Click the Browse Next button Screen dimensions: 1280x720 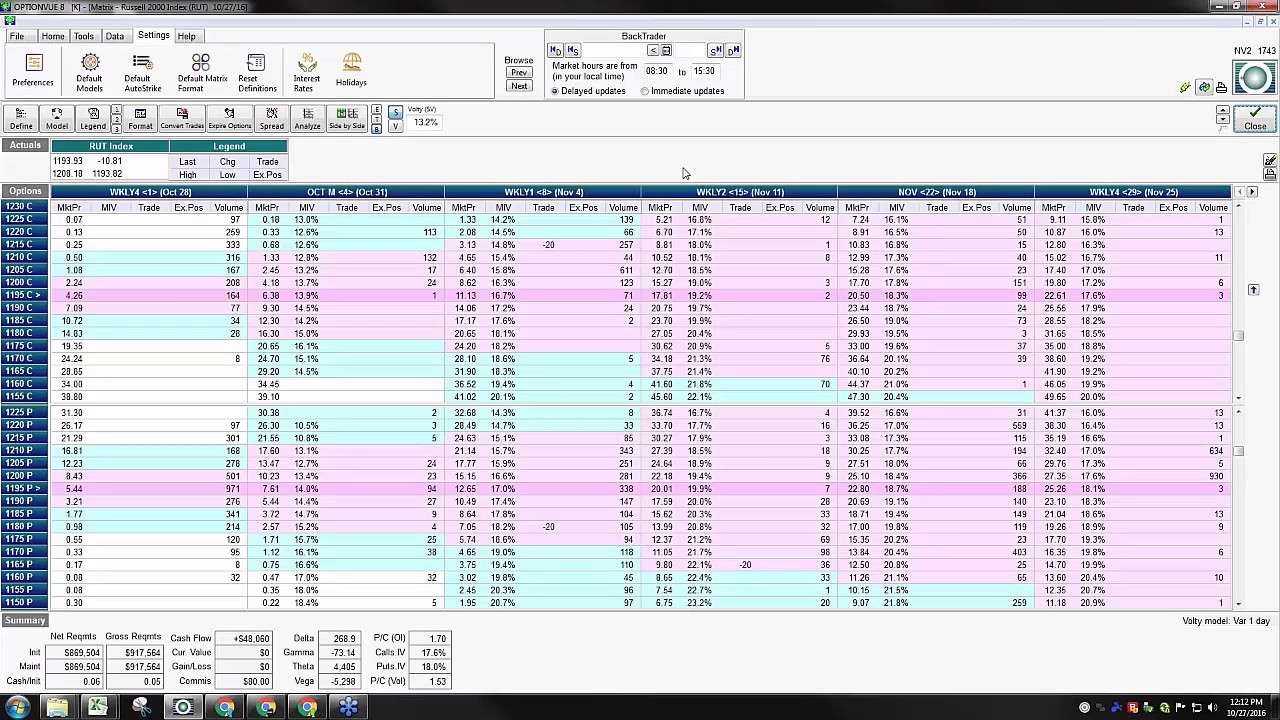tap(519, 86)
